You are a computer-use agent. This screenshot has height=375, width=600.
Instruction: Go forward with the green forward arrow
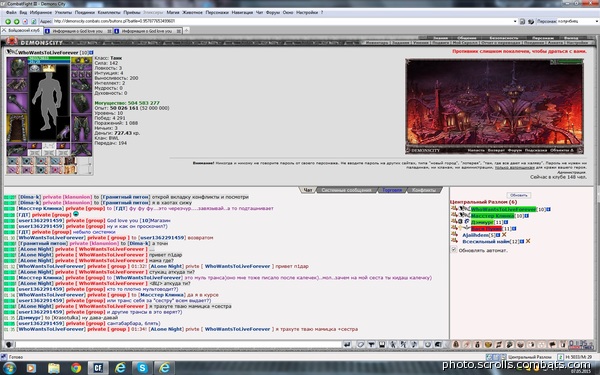pos(16,21)
